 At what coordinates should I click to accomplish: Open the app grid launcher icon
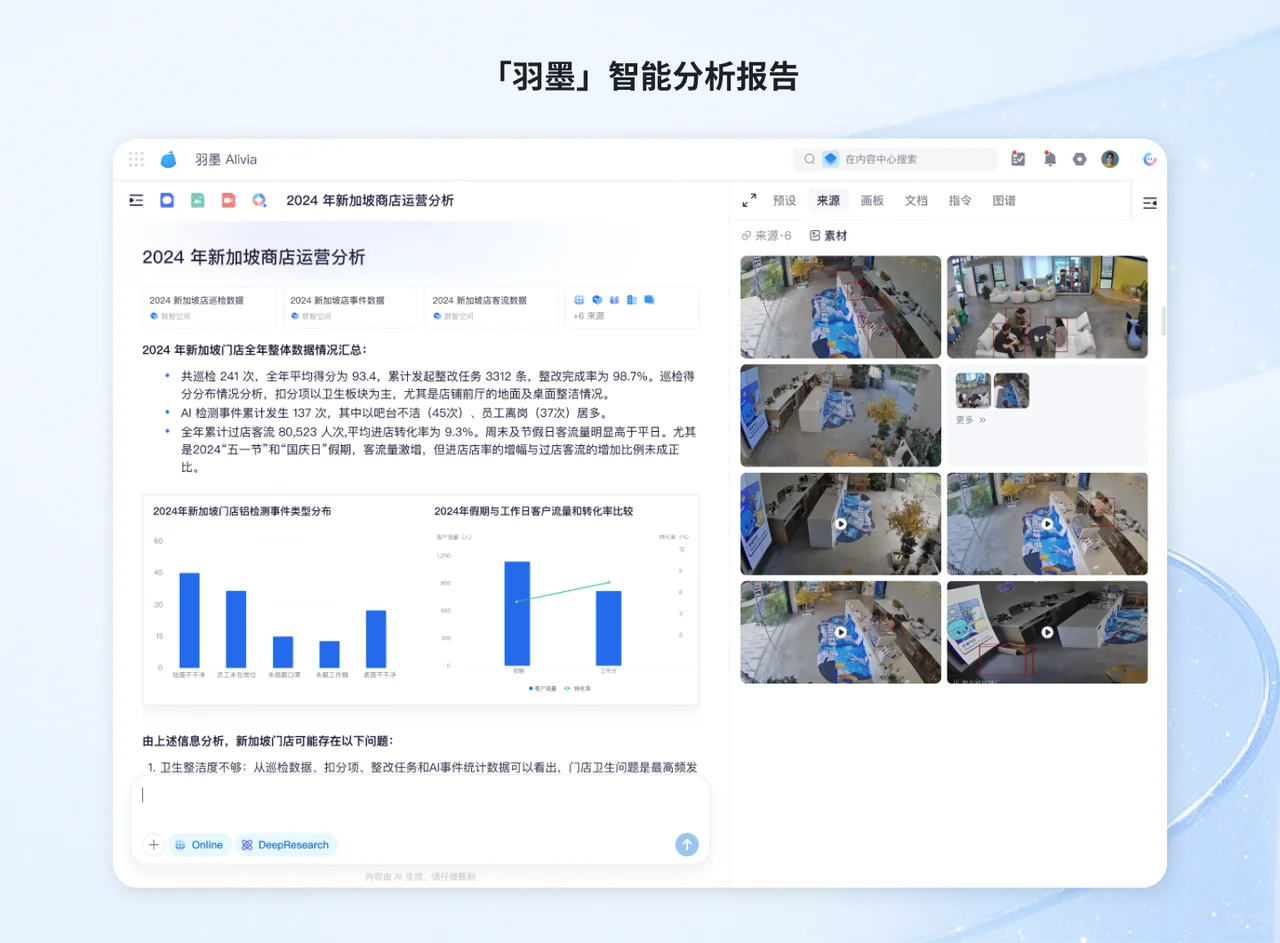coord(136,159)
